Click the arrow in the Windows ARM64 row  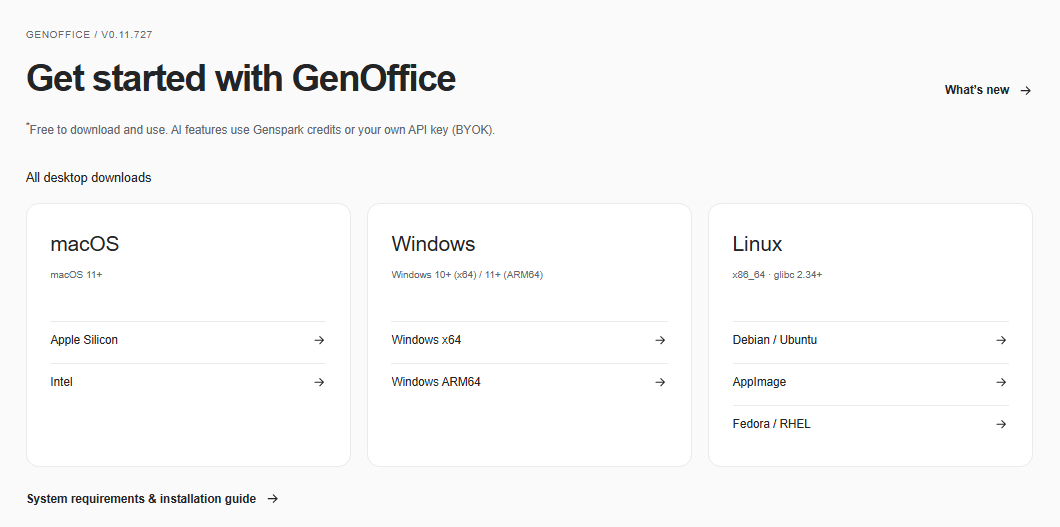[x=660, y=382]
